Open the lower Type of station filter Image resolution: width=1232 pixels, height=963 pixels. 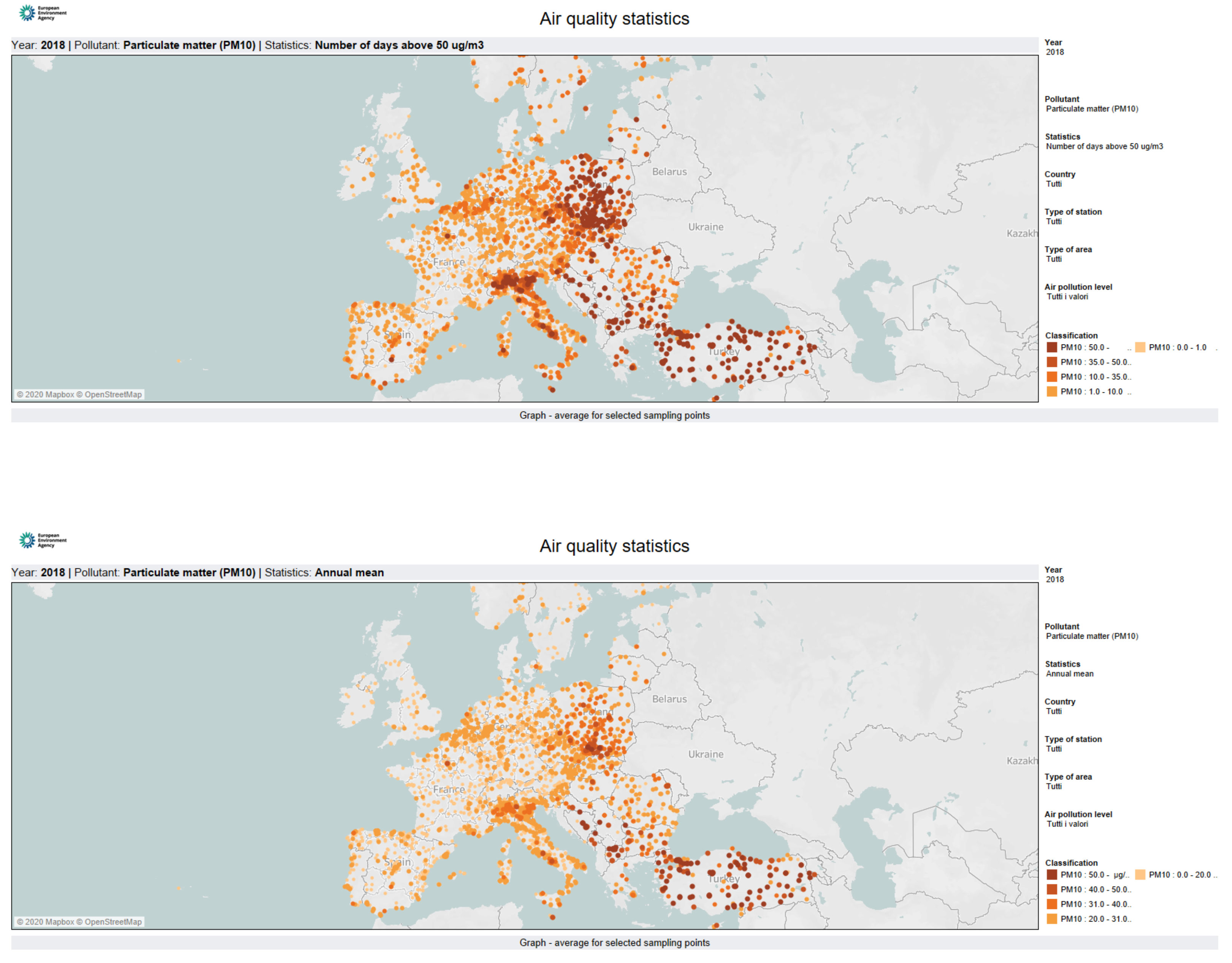click(1054, 749)
